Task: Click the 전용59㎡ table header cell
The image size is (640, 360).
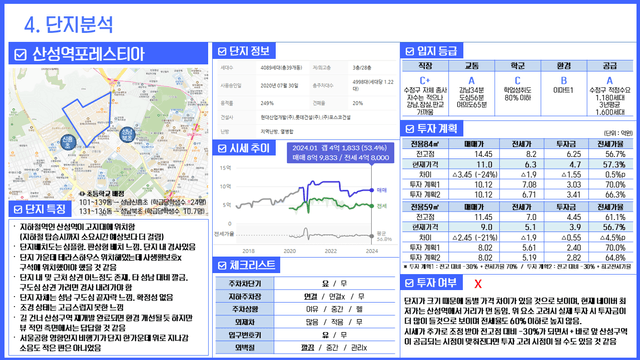Action: click(425, 207)
